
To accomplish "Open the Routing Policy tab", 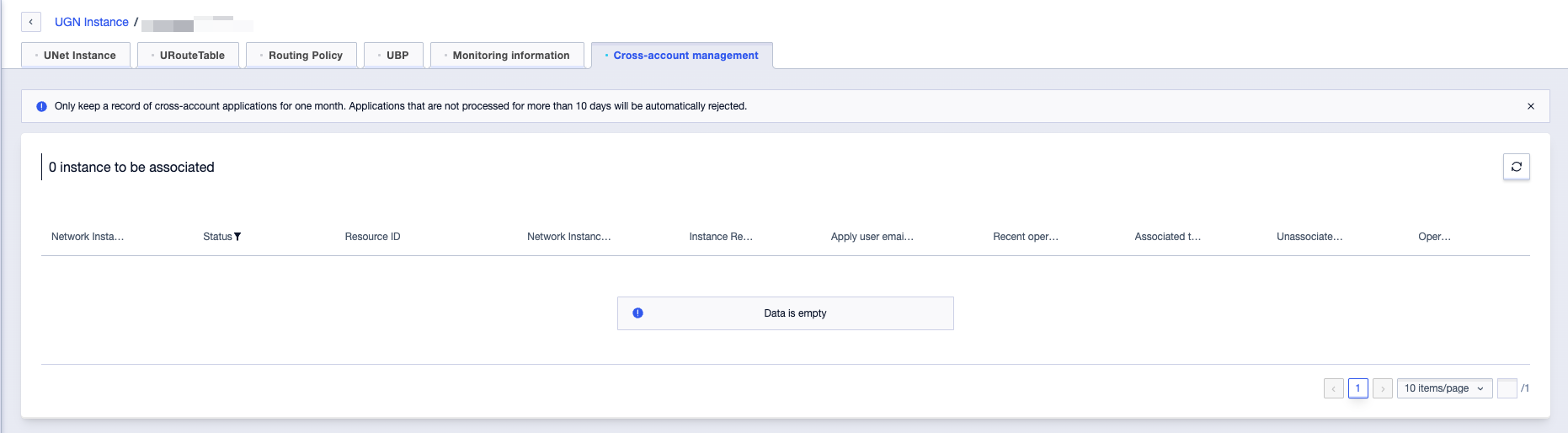I will (301, 56).
